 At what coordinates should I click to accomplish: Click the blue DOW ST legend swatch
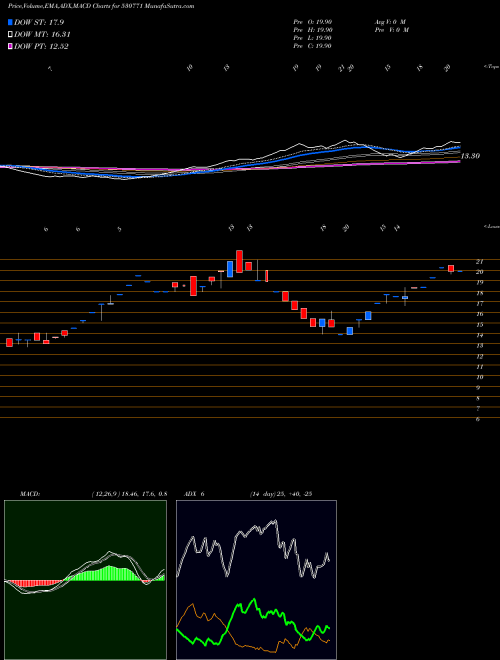(11, 22)
